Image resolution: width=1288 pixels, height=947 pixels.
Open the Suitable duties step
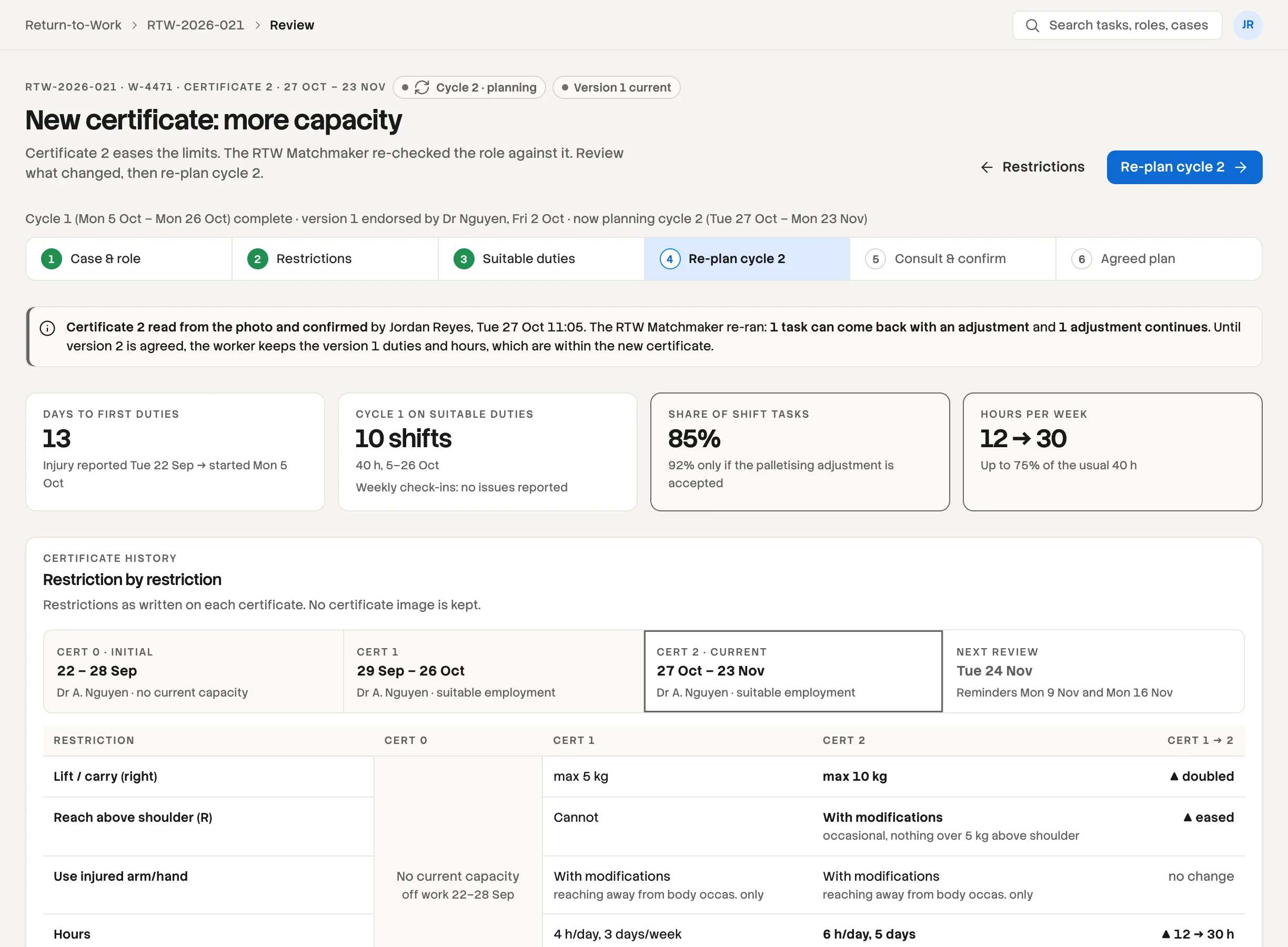[x=541, y=259]
